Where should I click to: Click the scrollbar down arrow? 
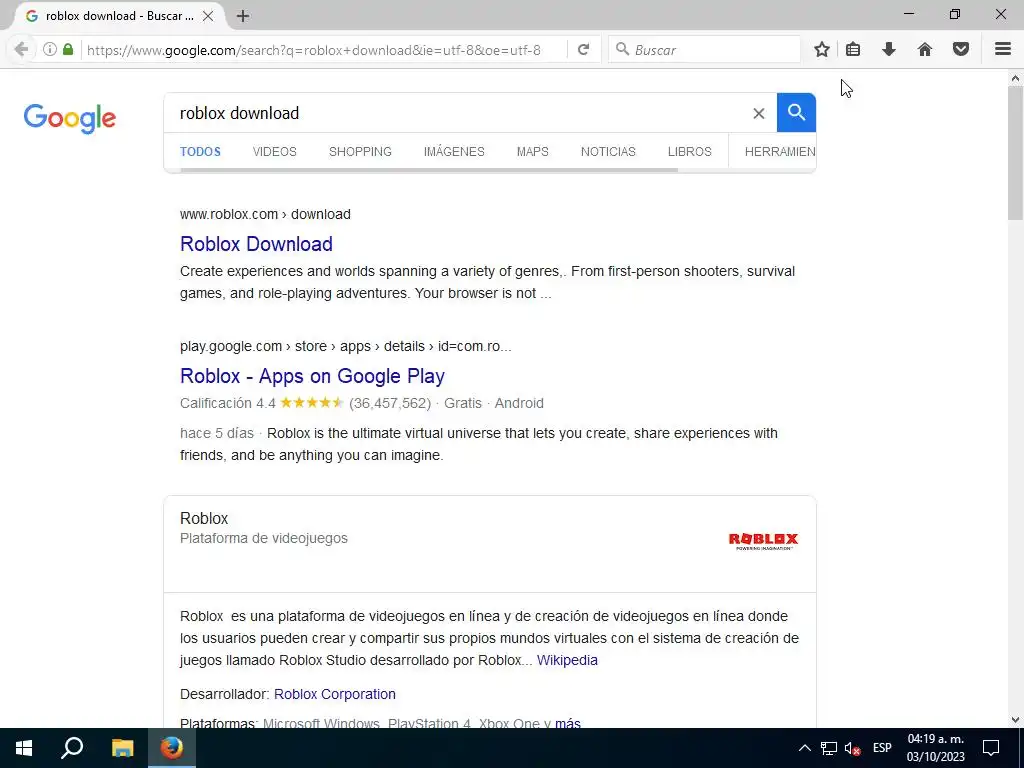point(1015,720)
